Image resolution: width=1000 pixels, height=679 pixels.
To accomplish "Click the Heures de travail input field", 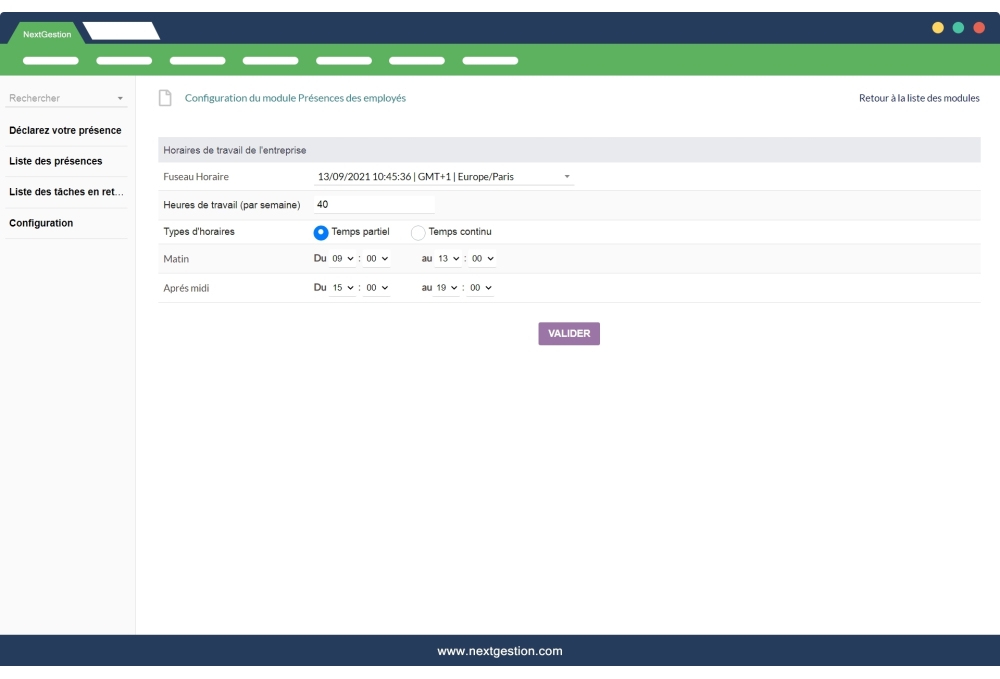I will pos(374,205).
